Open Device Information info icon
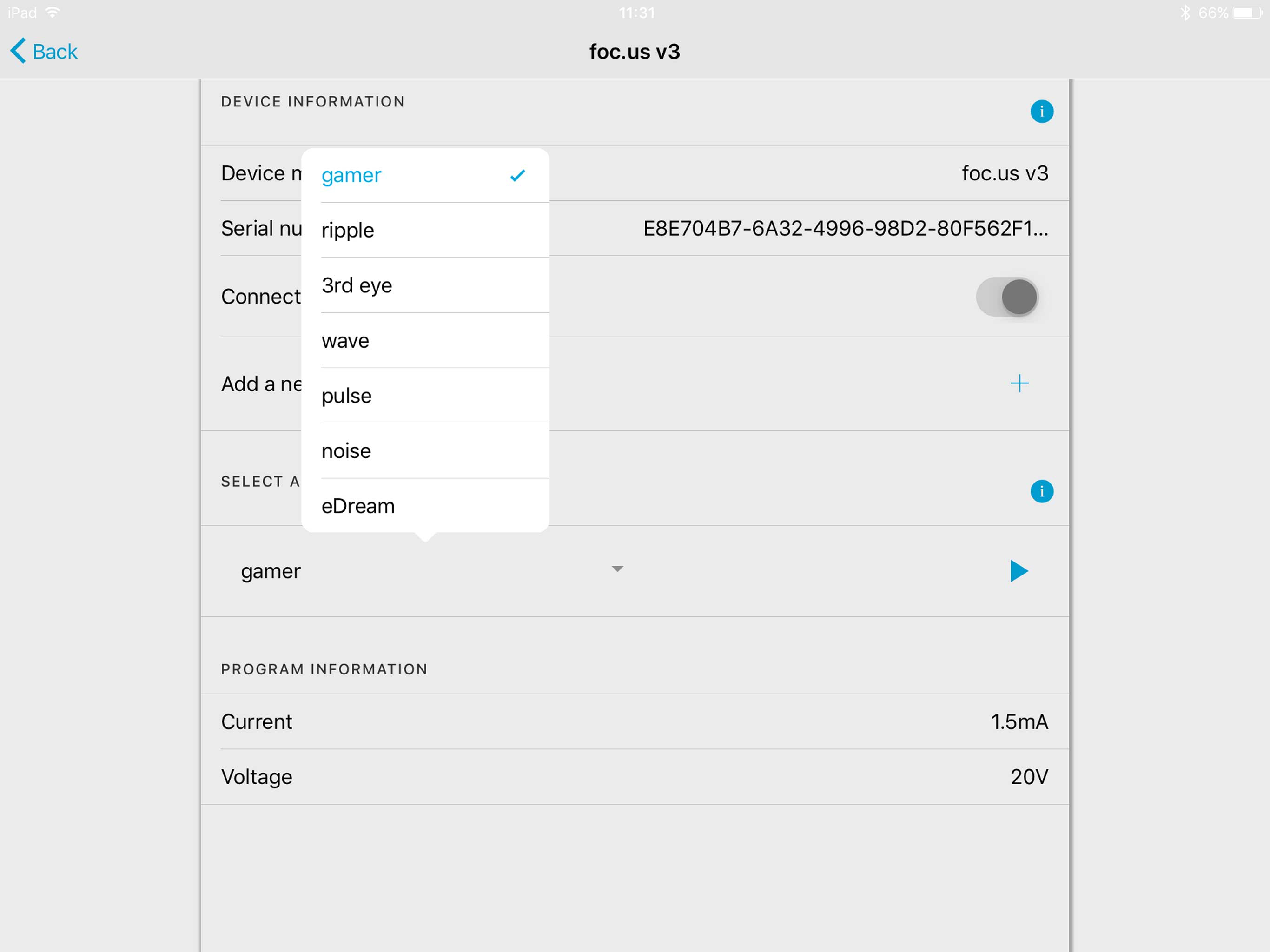1270x952 pixels. click(x=1041, y=112)
